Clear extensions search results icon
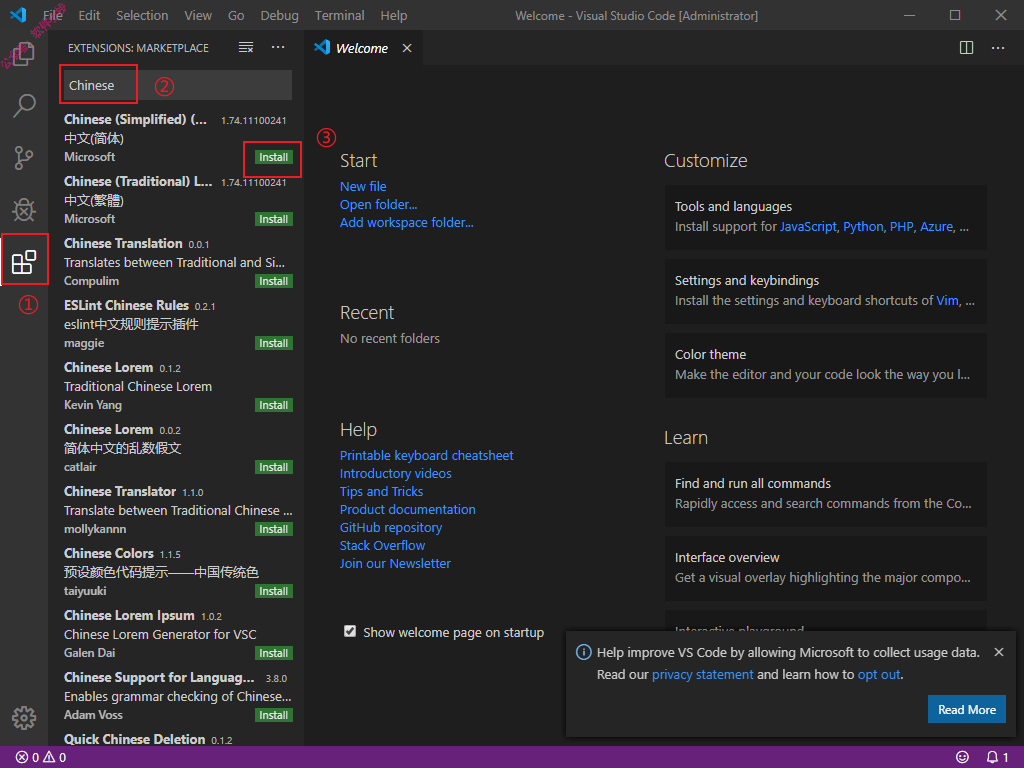The height and width of the screenshot is (768, 1024). [x=246, y=47]
